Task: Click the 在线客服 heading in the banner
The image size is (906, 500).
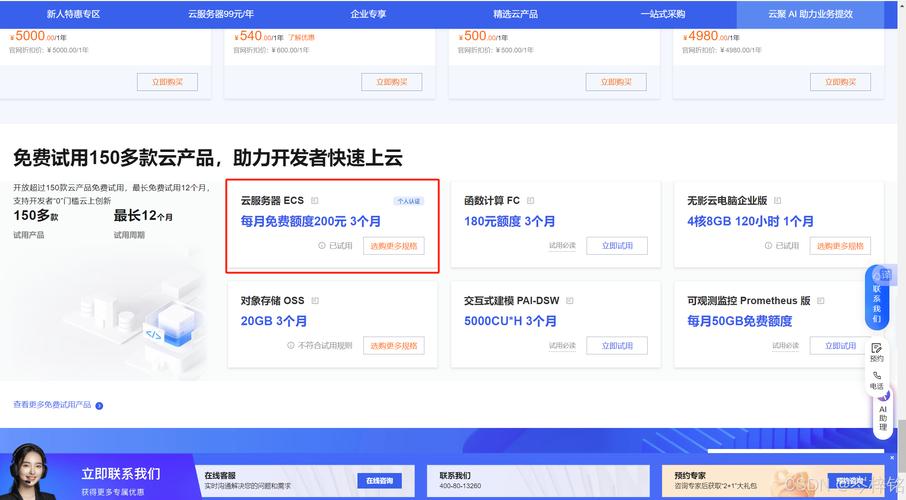Action: pyautogui.click(x=220, y=475)
